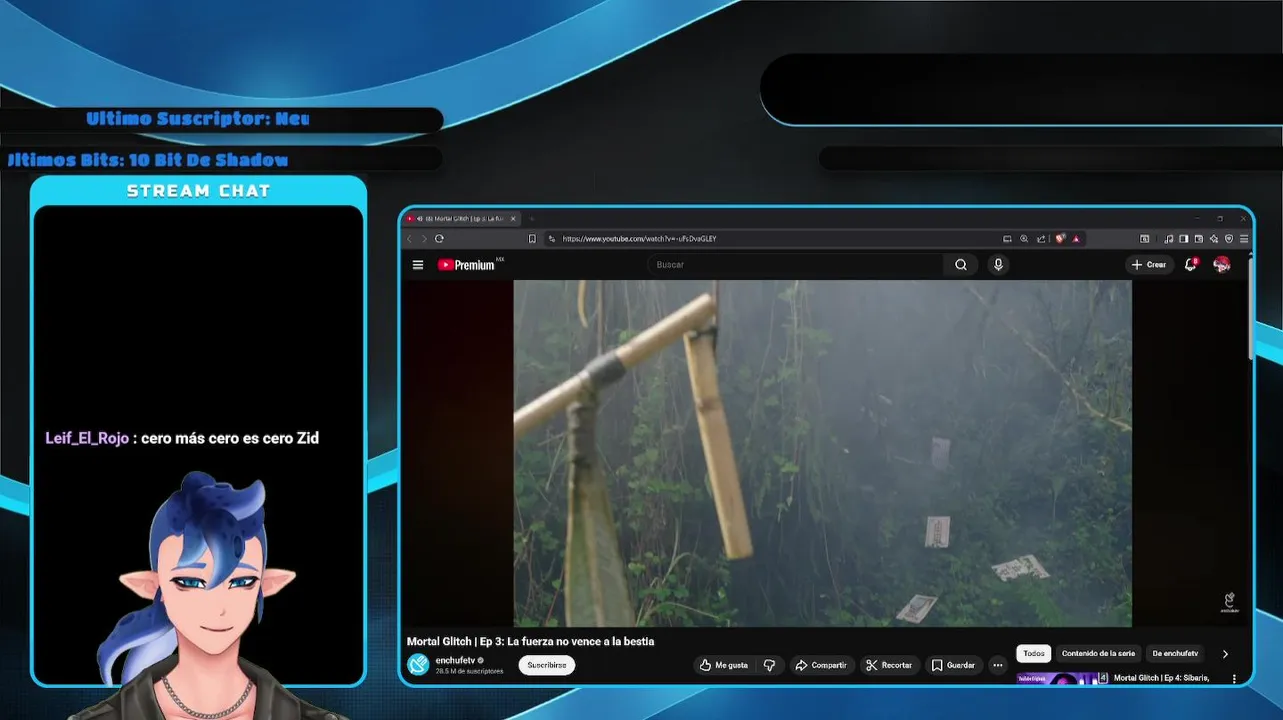Click the Compartir share button
This screenshot has width=1283, height=720.
820,665
